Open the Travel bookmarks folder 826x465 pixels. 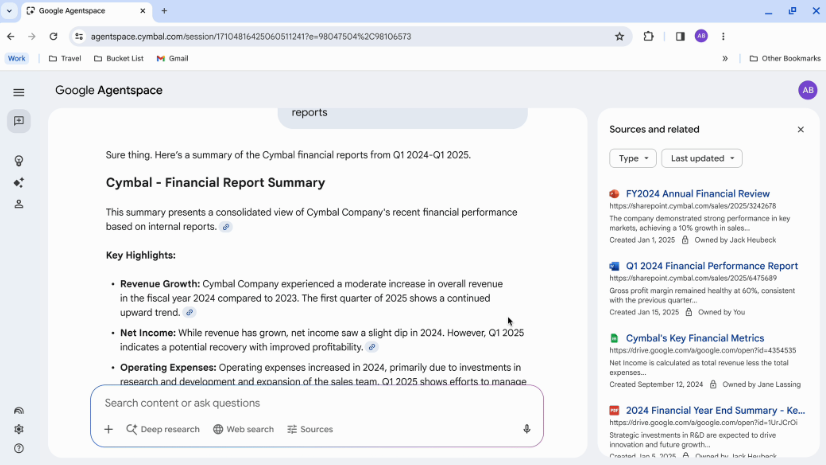(65, 58)
